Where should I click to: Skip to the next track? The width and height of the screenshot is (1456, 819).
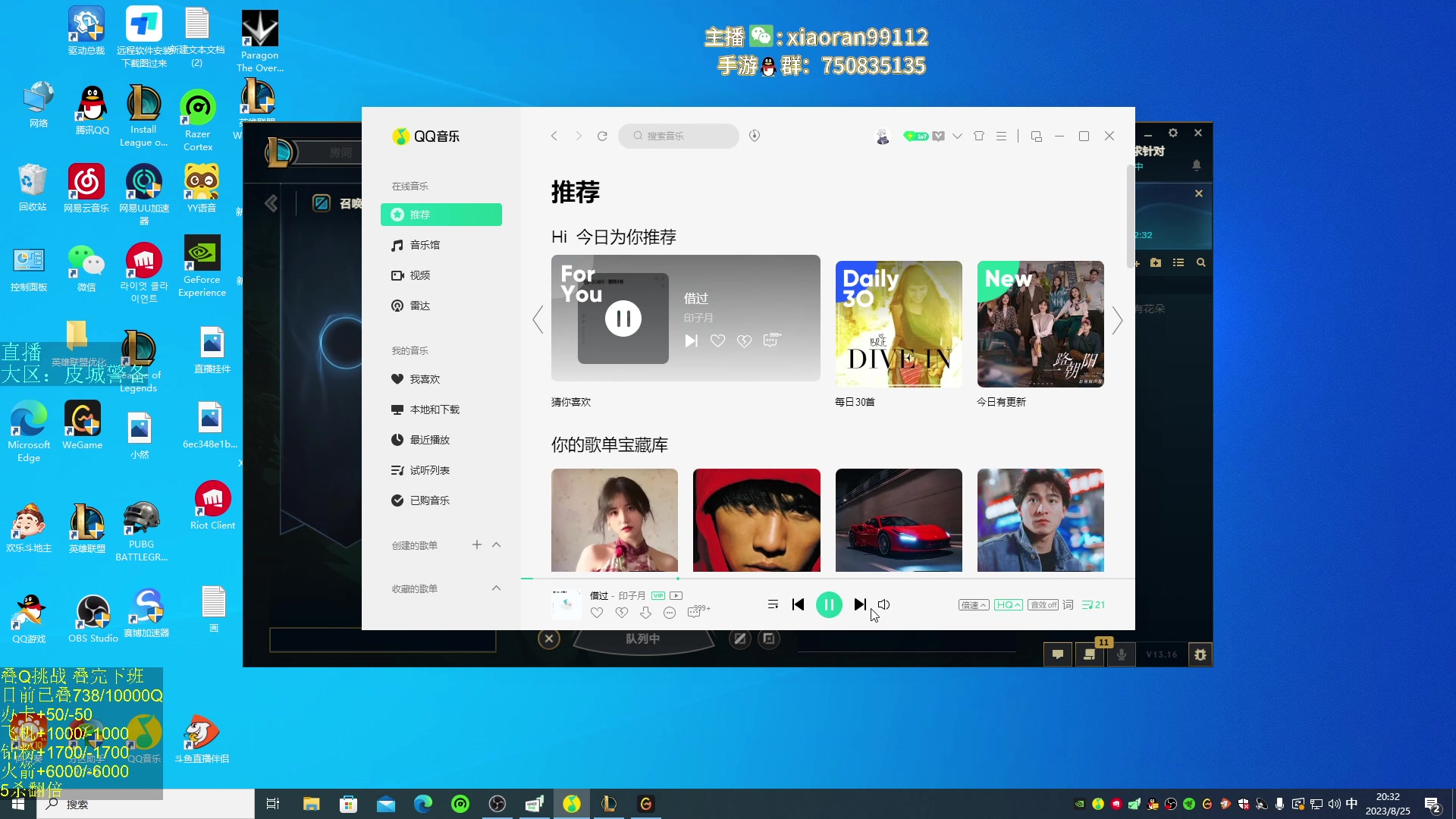tap(860, 604)
